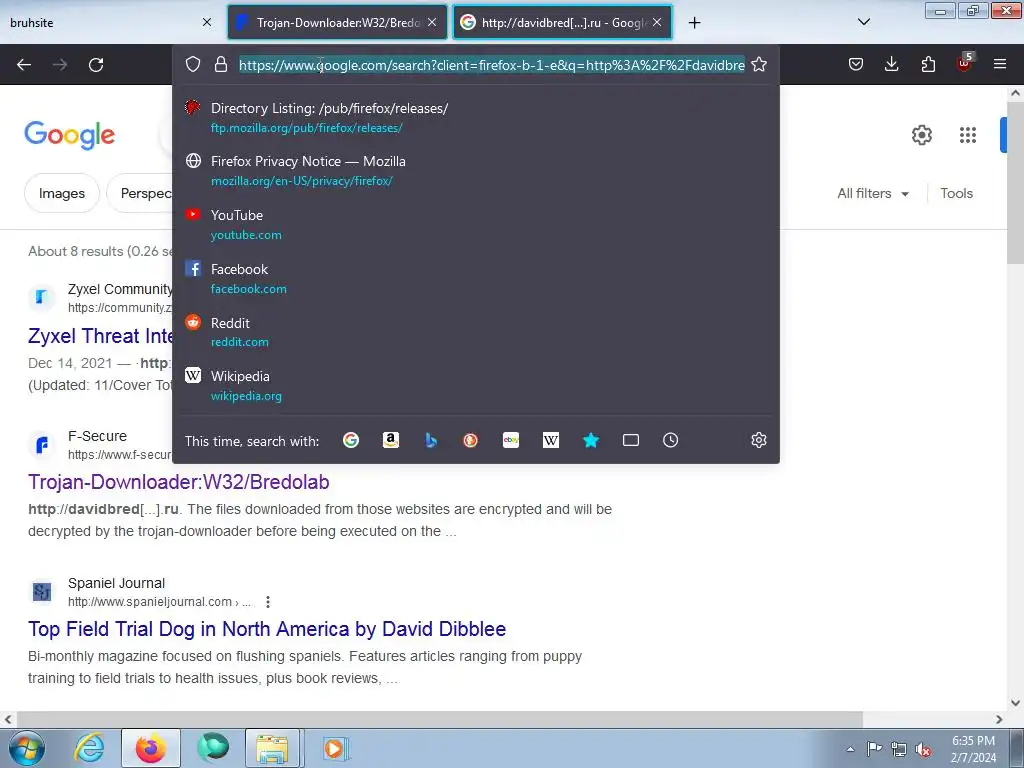Switch to Trojan-Downloader:W32/Bredolab tab
Screen dimensions: 1024x768
338,22
